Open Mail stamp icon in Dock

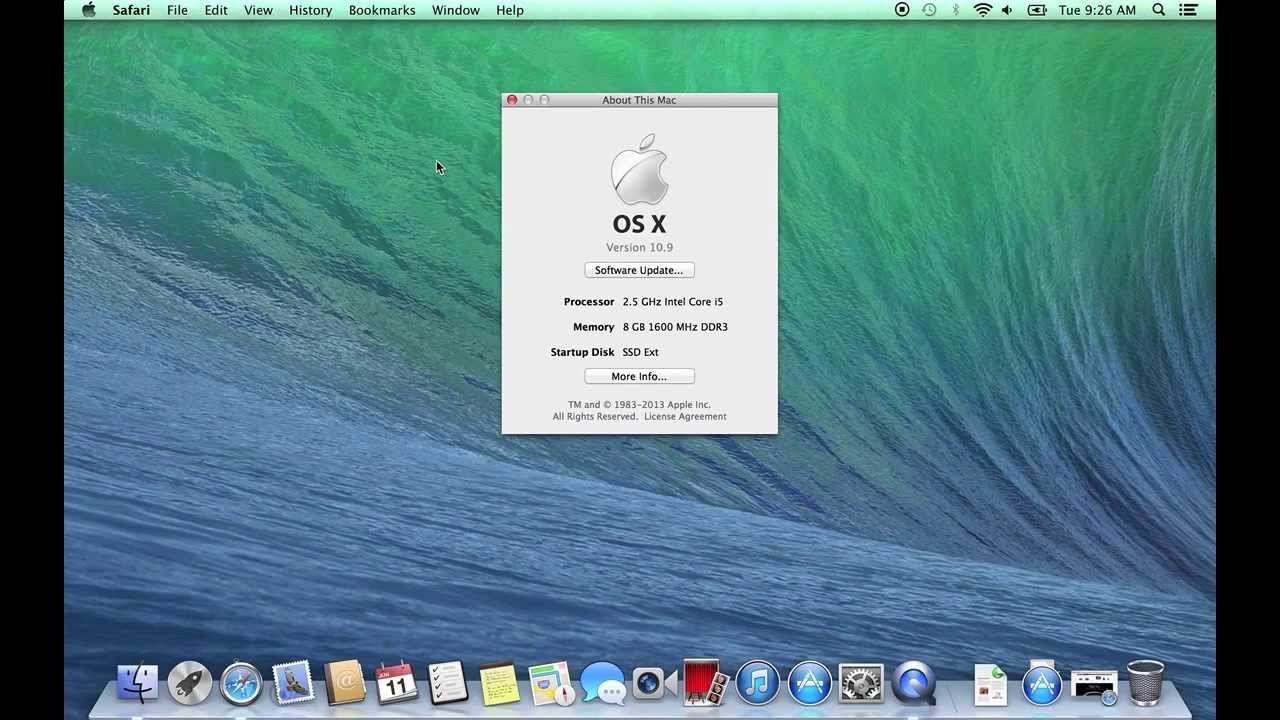[x=293, y=684]
